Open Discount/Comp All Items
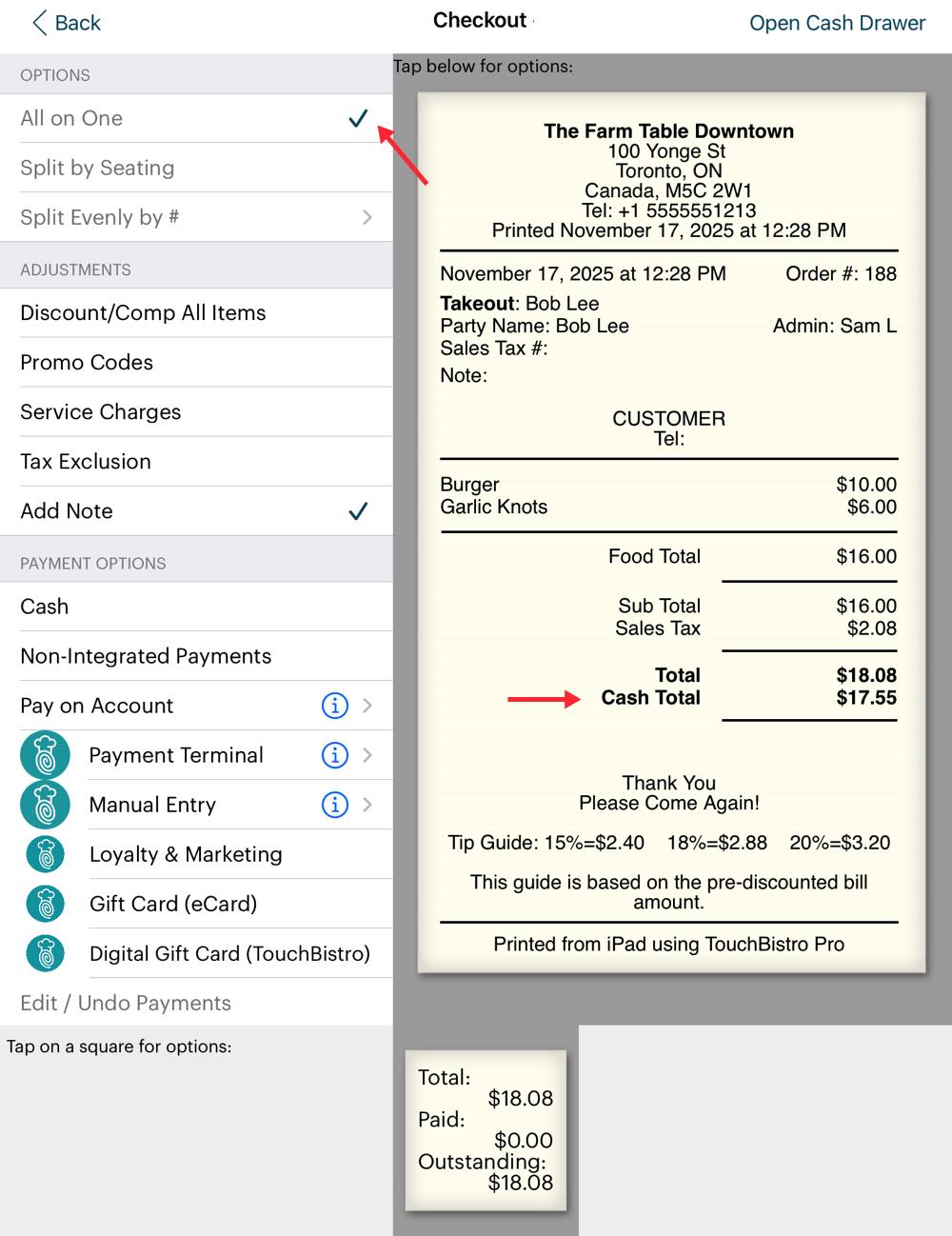Viewport: 952px width, 1236px height. [196, 312]
